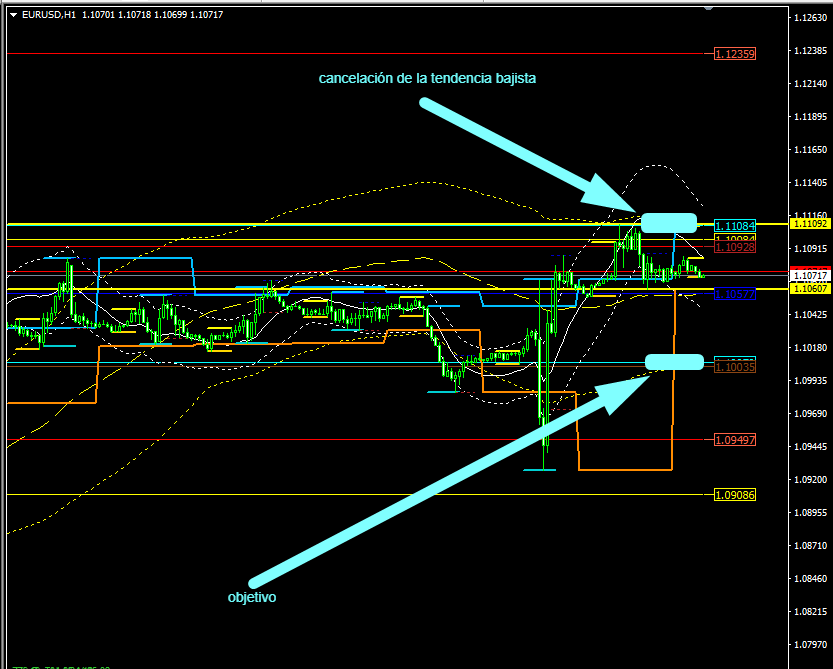Click the EURUSD,H1 chart title
Image resolution: width=833 pixels, height=669 pixels.
point(49,15)
